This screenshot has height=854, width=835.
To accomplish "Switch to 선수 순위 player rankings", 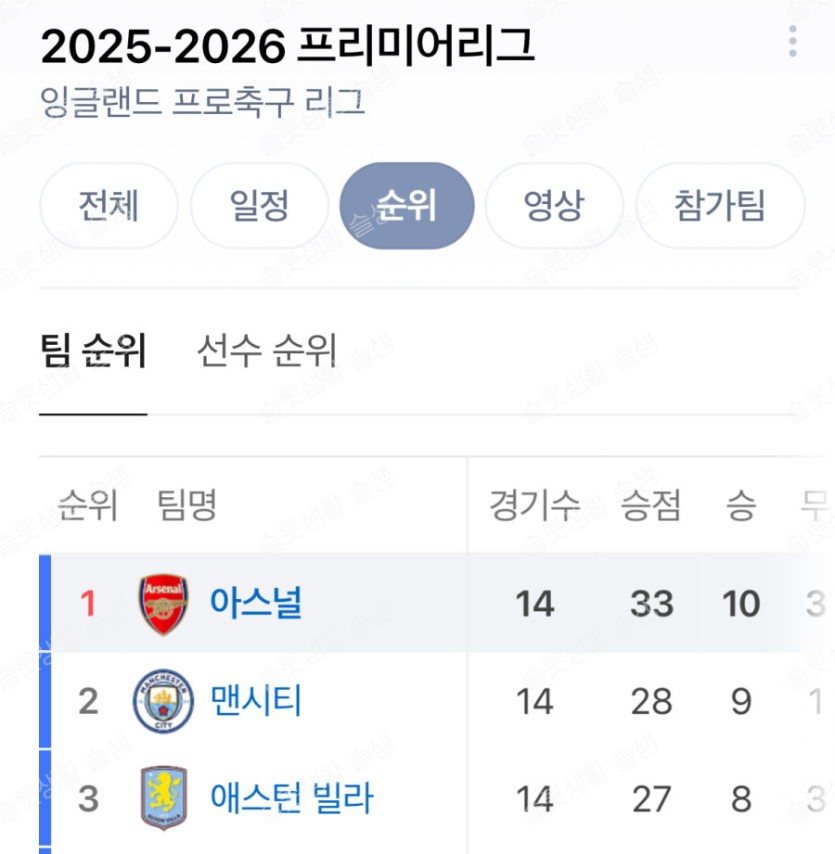I will 266,352.
